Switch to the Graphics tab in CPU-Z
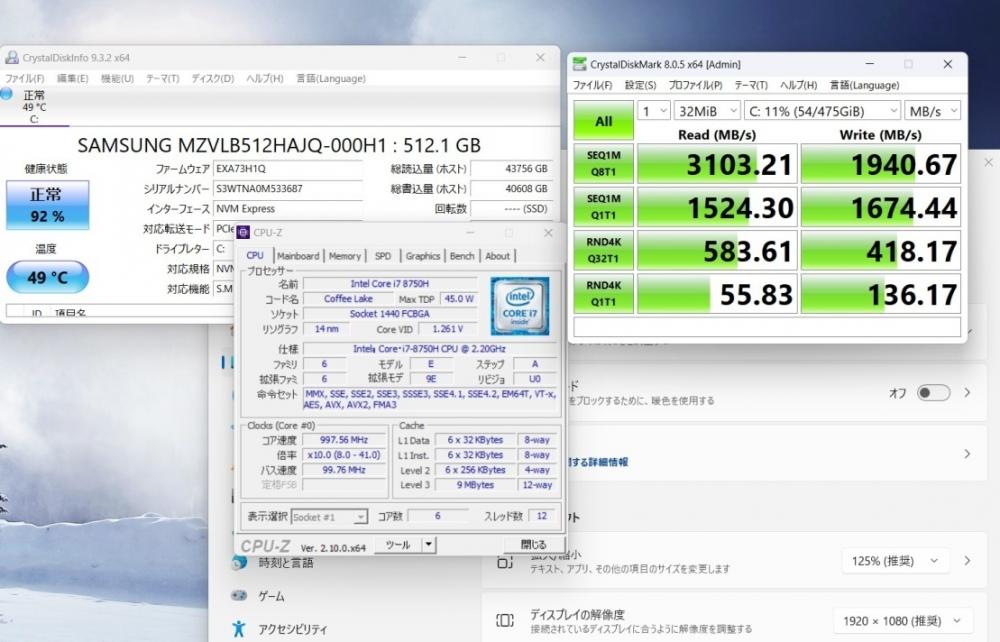The width and height of the screenshot is (1000, 642). pyautogui.click(x=423, y=256)
